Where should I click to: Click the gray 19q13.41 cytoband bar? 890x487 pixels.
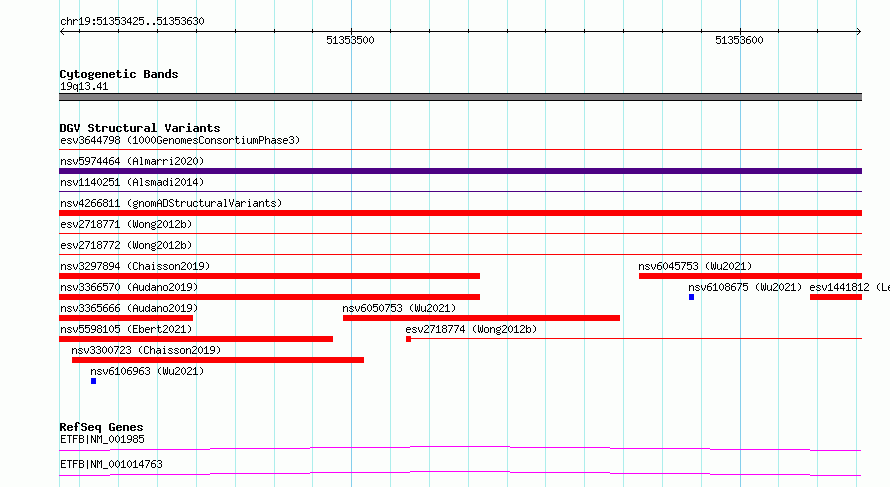pyautogui.click(x=460, y=97)
